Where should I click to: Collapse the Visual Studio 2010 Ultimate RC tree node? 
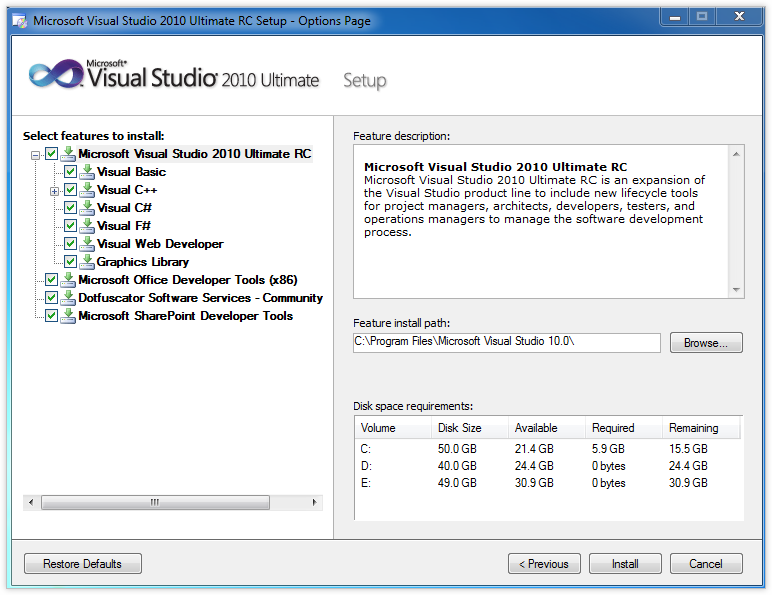point(35,156)
